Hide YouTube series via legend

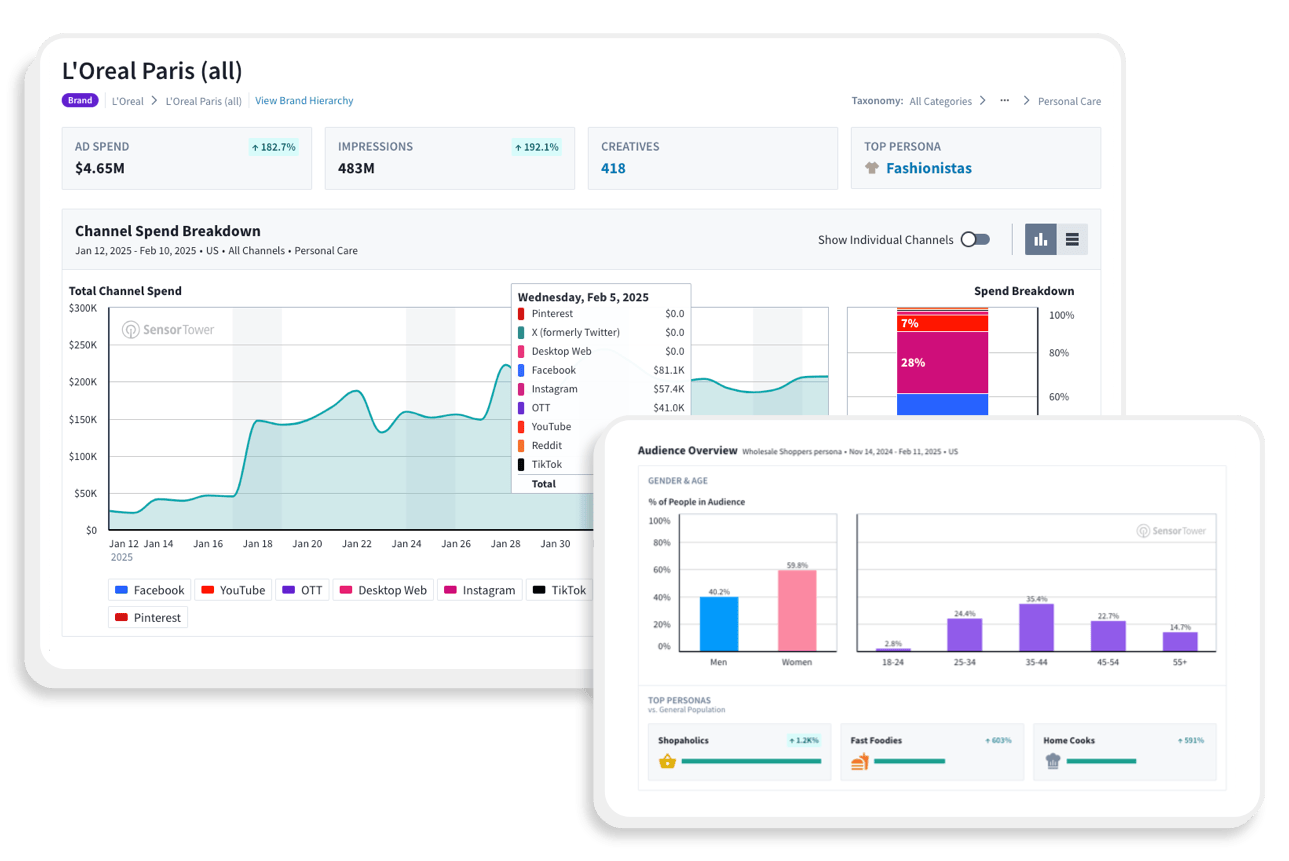233,590
